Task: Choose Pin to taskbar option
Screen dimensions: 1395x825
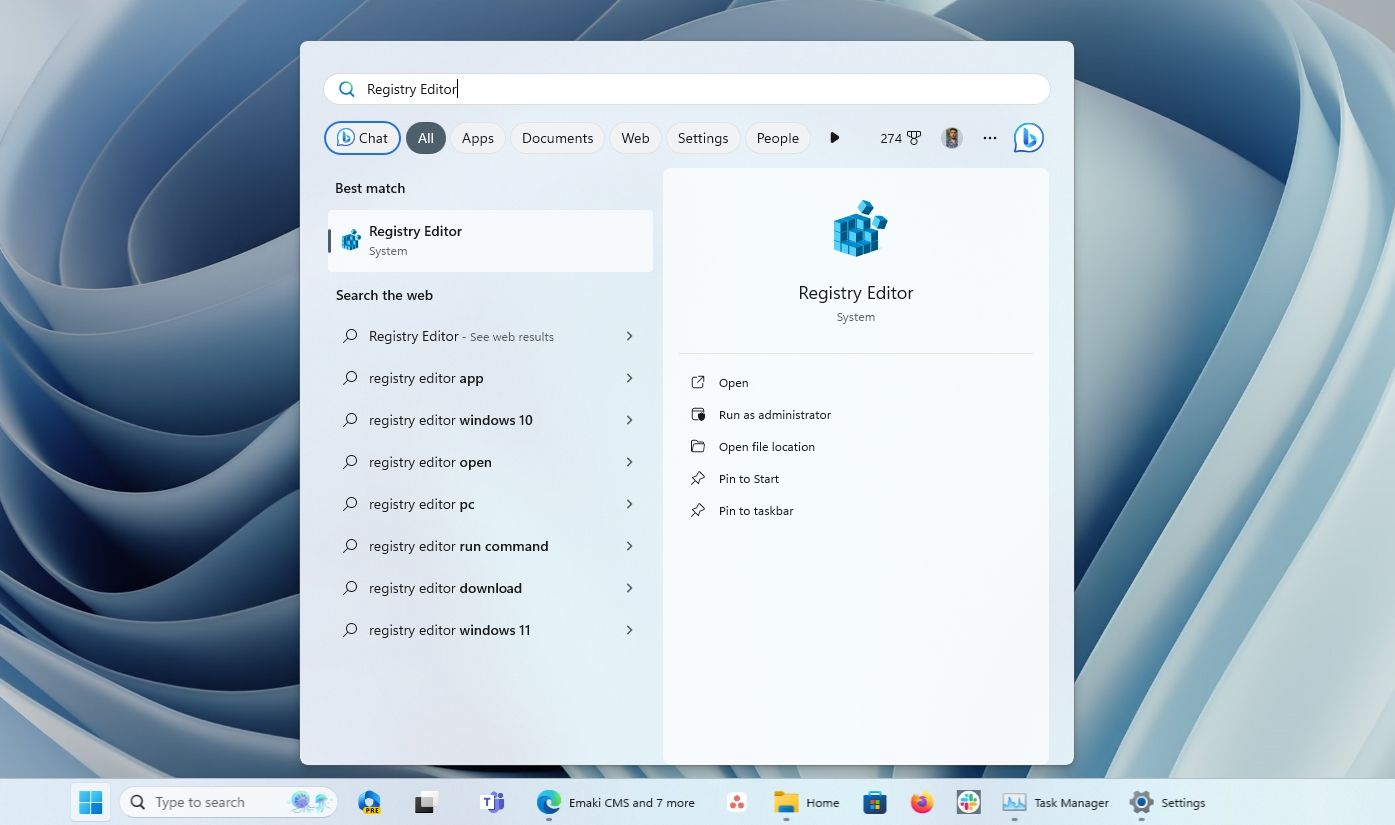Action: (x=755, y=511)
